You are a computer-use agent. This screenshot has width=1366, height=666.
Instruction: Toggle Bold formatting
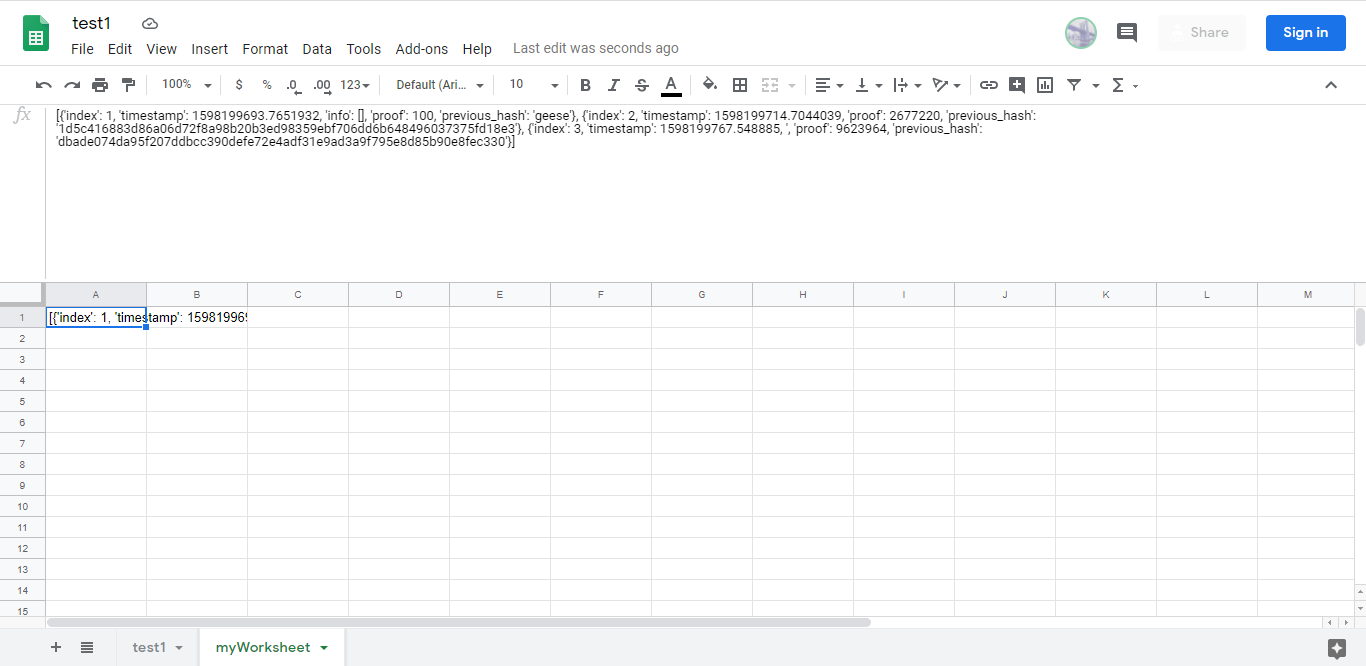(x=586, y=85)
